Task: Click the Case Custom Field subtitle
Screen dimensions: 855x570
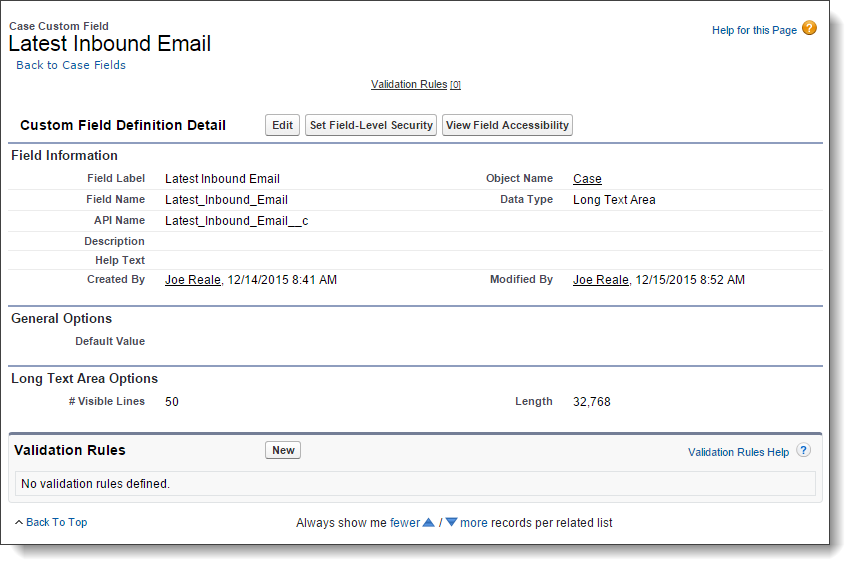Action: coord(59,26)
